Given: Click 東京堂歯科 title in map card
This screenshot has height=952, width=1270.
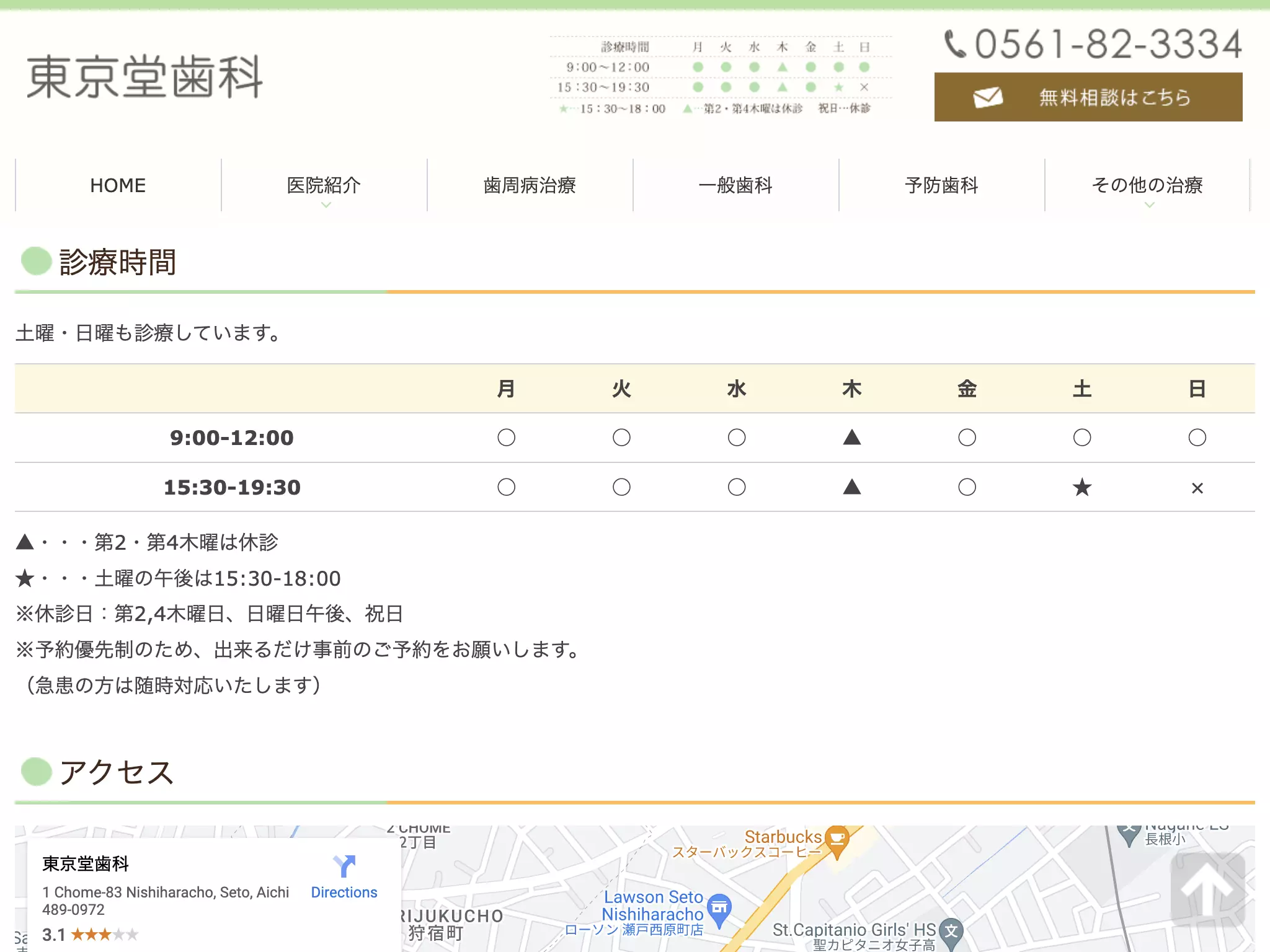Looking at the screenshot, I should 86,863.
